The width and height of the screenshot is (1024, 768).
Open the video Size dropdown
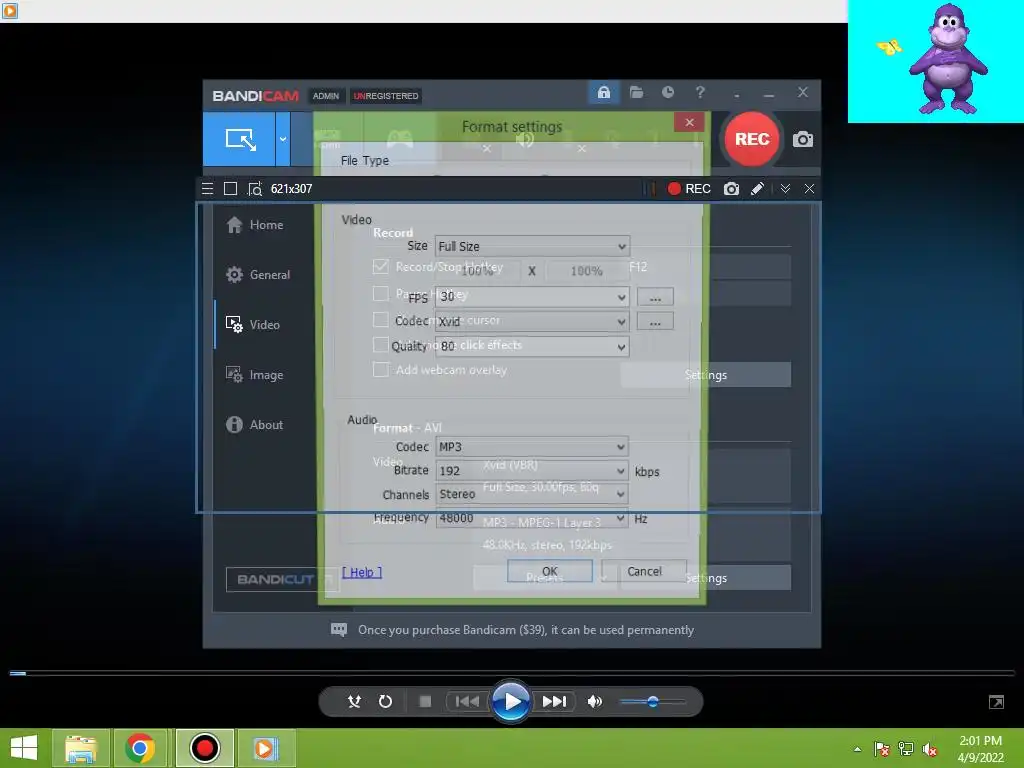(532, 246)
